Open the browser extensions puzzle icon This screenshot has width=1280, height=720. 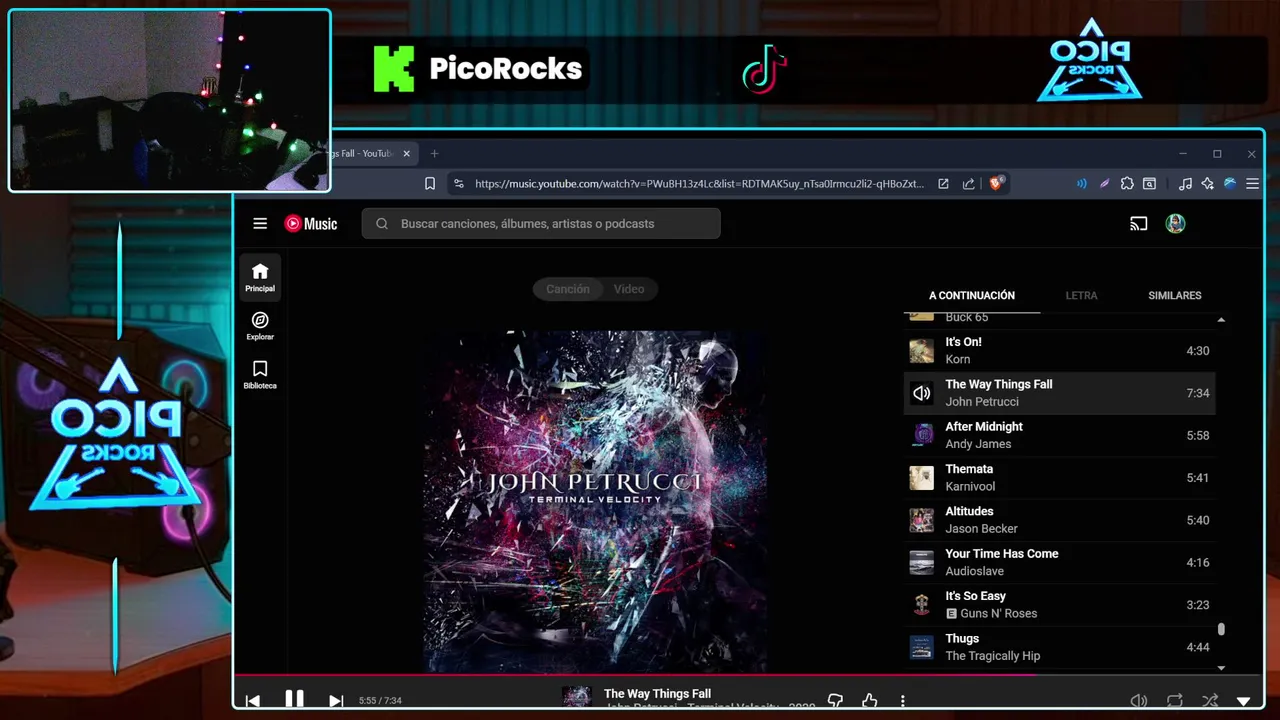[x=1127, y=183]
